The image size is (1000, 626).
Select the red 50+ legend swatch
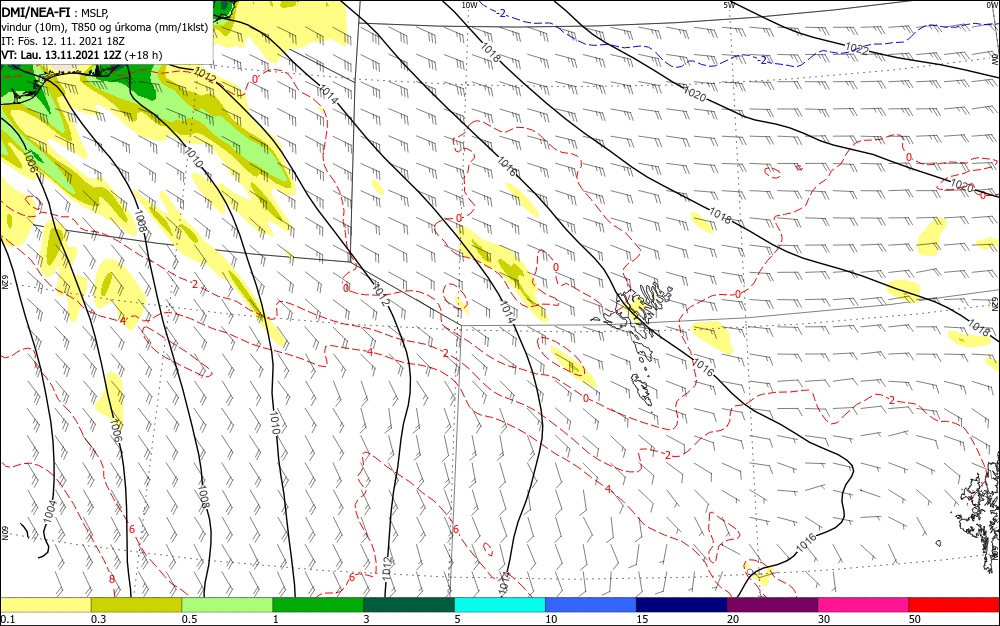pos(954,605)
